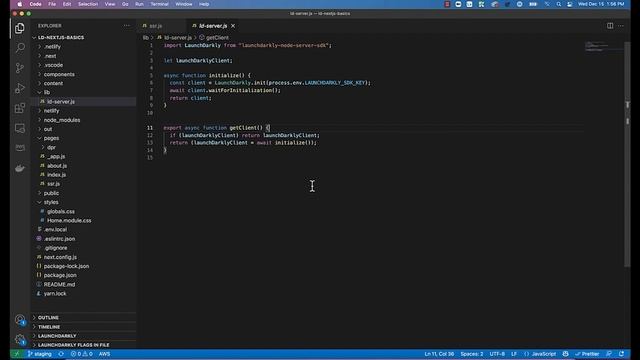Image resolution: width=640 pixels, height=360 pixels.
Task: Open the Selection menu
Action: pos(88,4)
